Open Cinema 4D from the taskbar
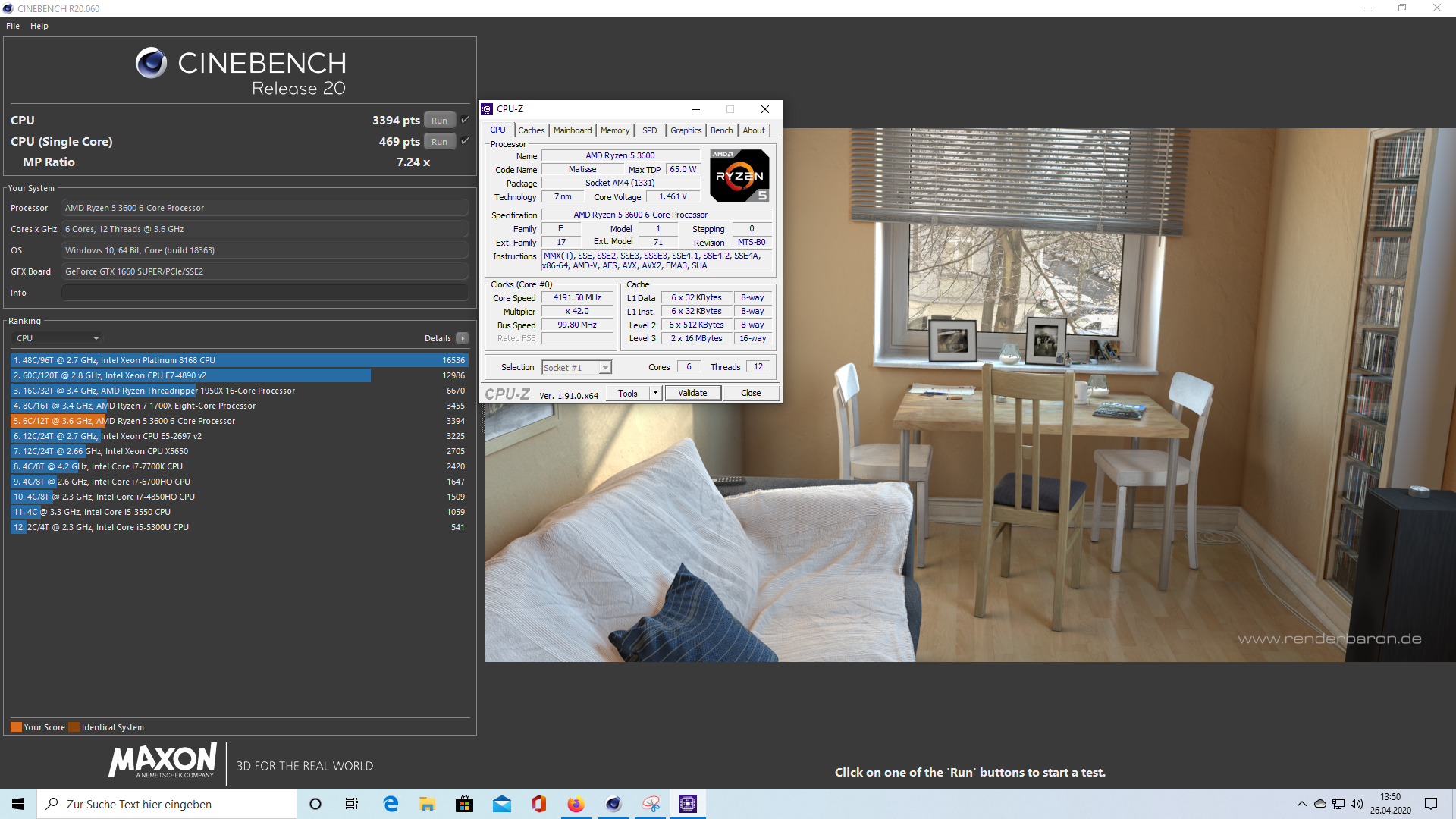This screenshot has width=1456, height=819. click(613, 803)
